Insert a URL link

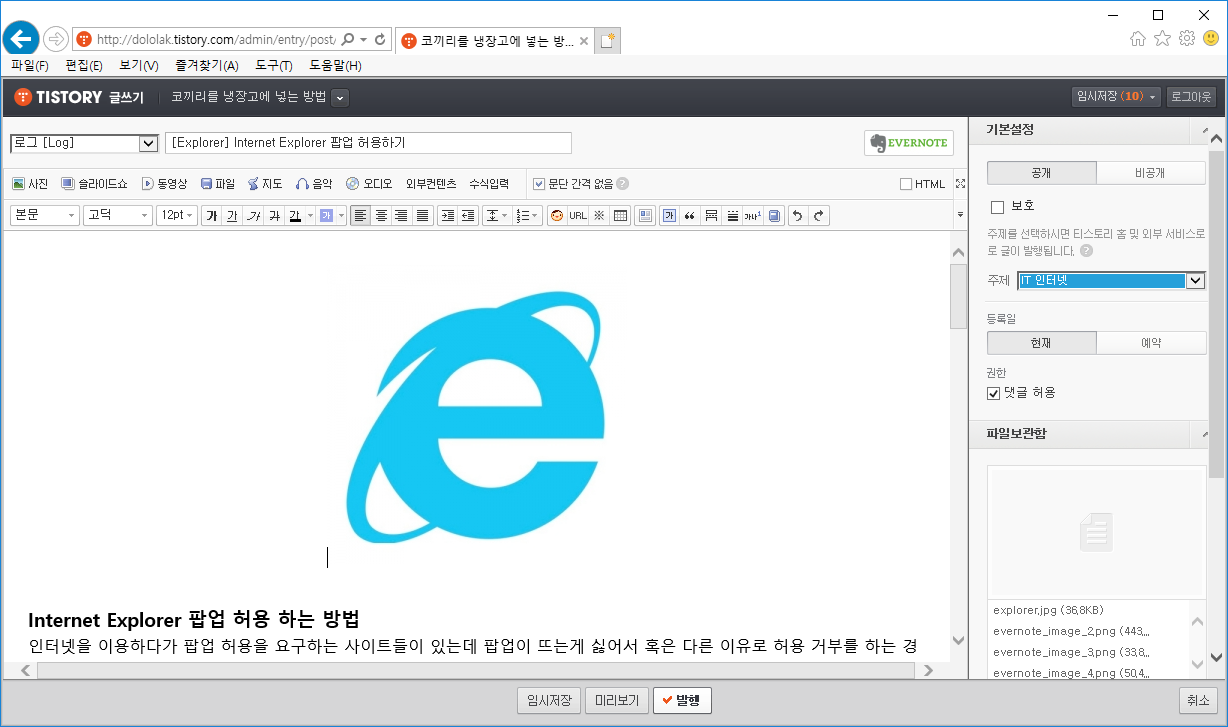[578, 215]
